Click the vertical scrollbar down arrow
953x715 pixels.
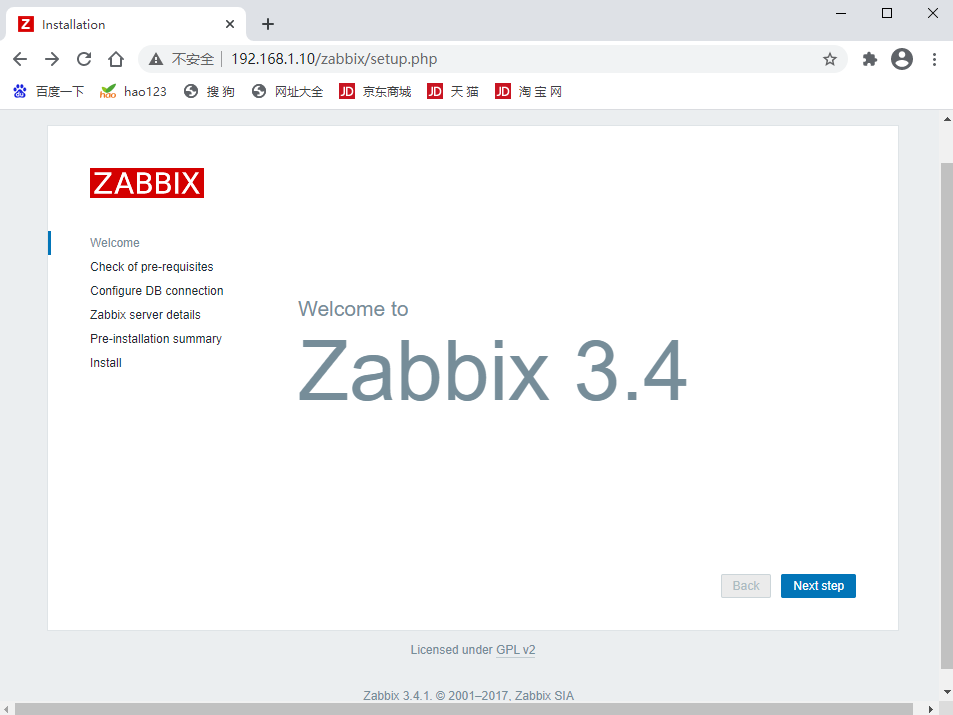tap(947, 692)
